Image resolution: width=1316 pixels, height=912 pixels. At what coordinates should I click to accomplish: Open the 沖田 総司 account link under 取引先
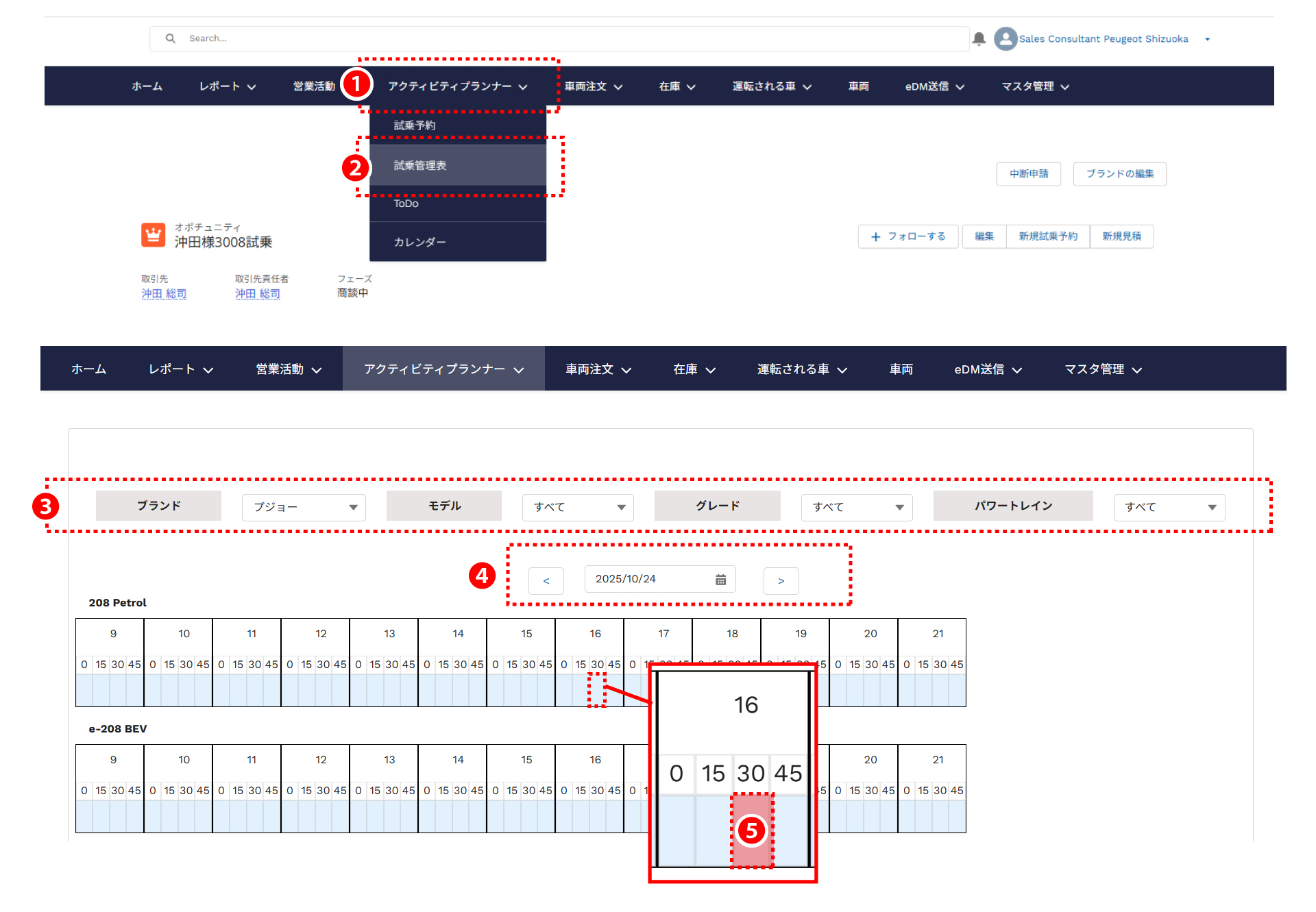point(164,294)
